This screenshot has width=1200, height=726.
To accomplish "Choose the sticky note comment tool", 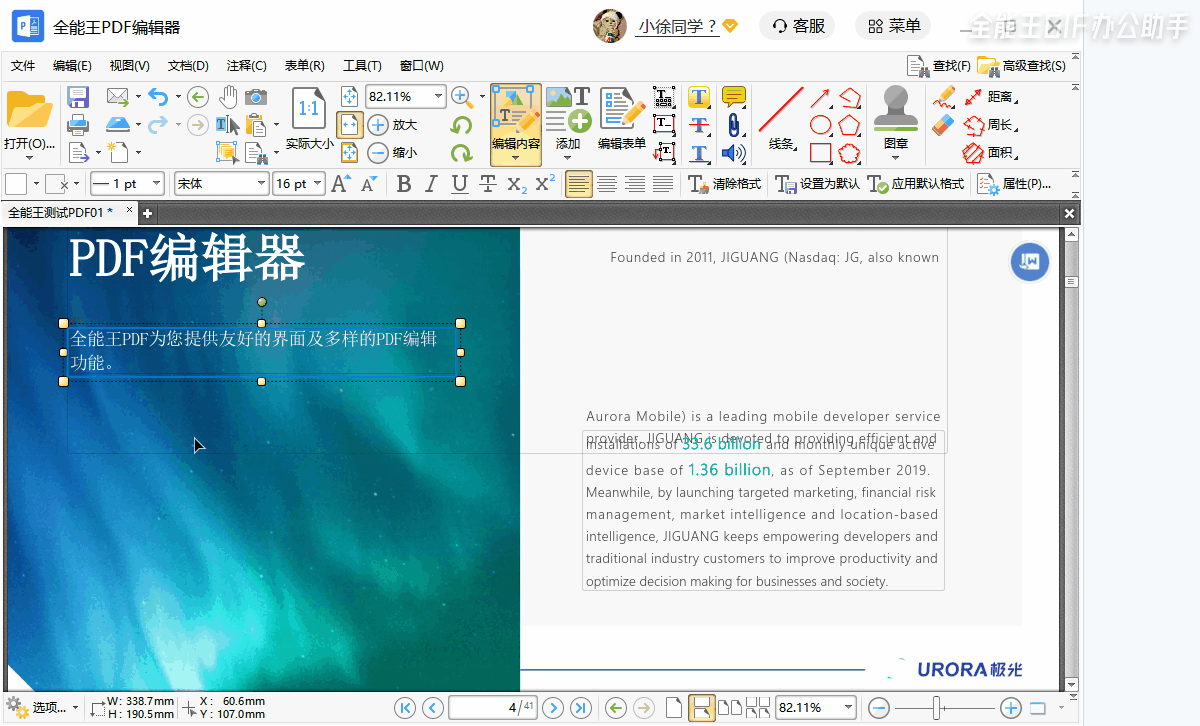I will tap(733, 97).
